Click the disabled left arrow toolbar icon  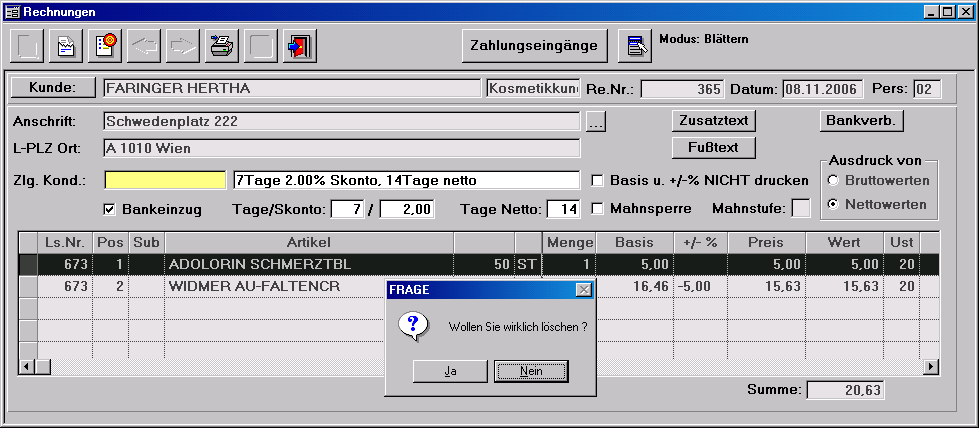click(144, 46)
